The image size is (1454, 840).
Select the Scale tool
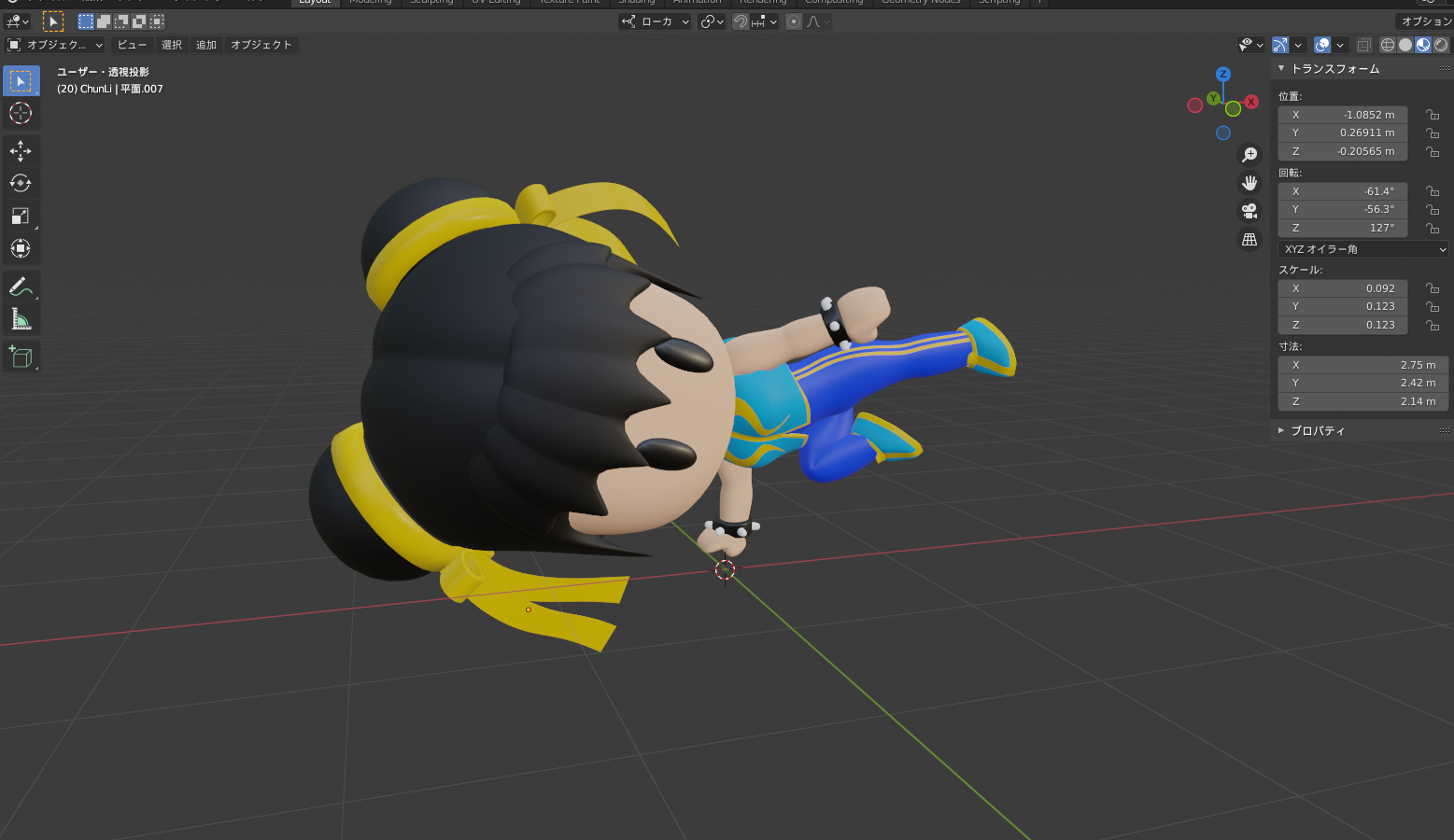pos(21,217)
